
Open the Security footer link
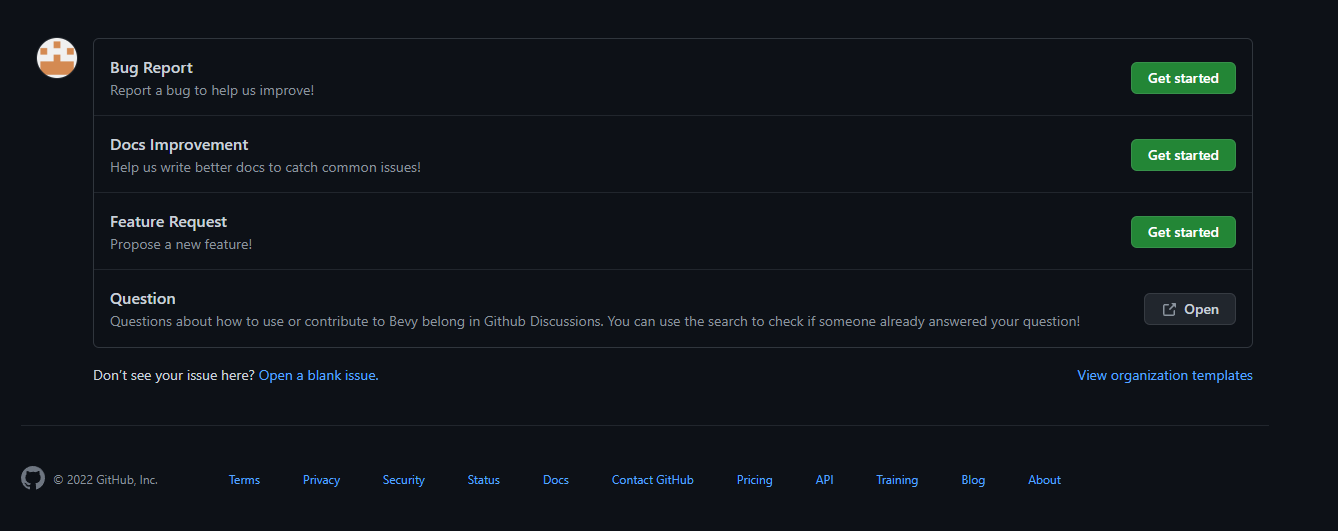pyautogui.click(x=404, y=480)
